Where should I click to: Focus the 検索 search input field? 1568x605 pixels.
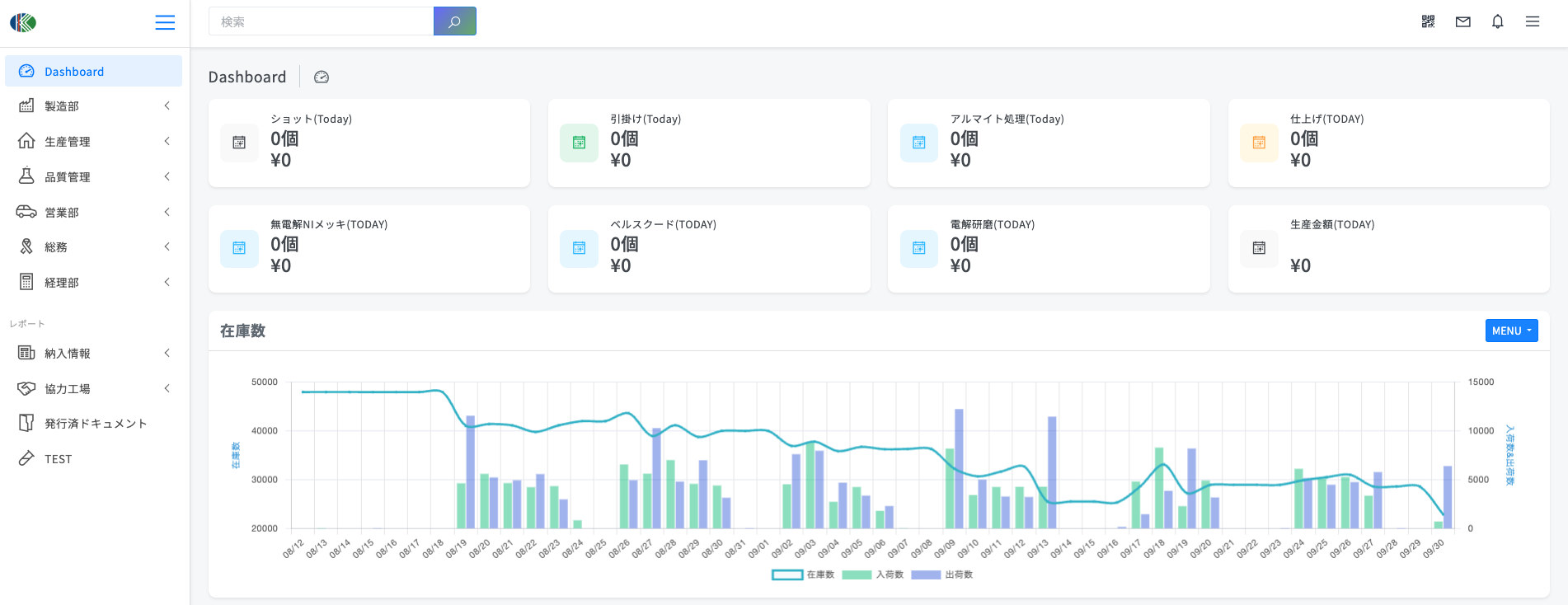(322, 21)
